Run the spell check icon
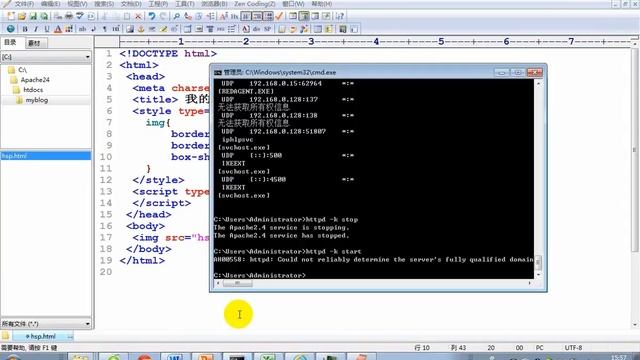Viewport: 640px width, 360px height. pyautogui.click(x=80, y=16)
